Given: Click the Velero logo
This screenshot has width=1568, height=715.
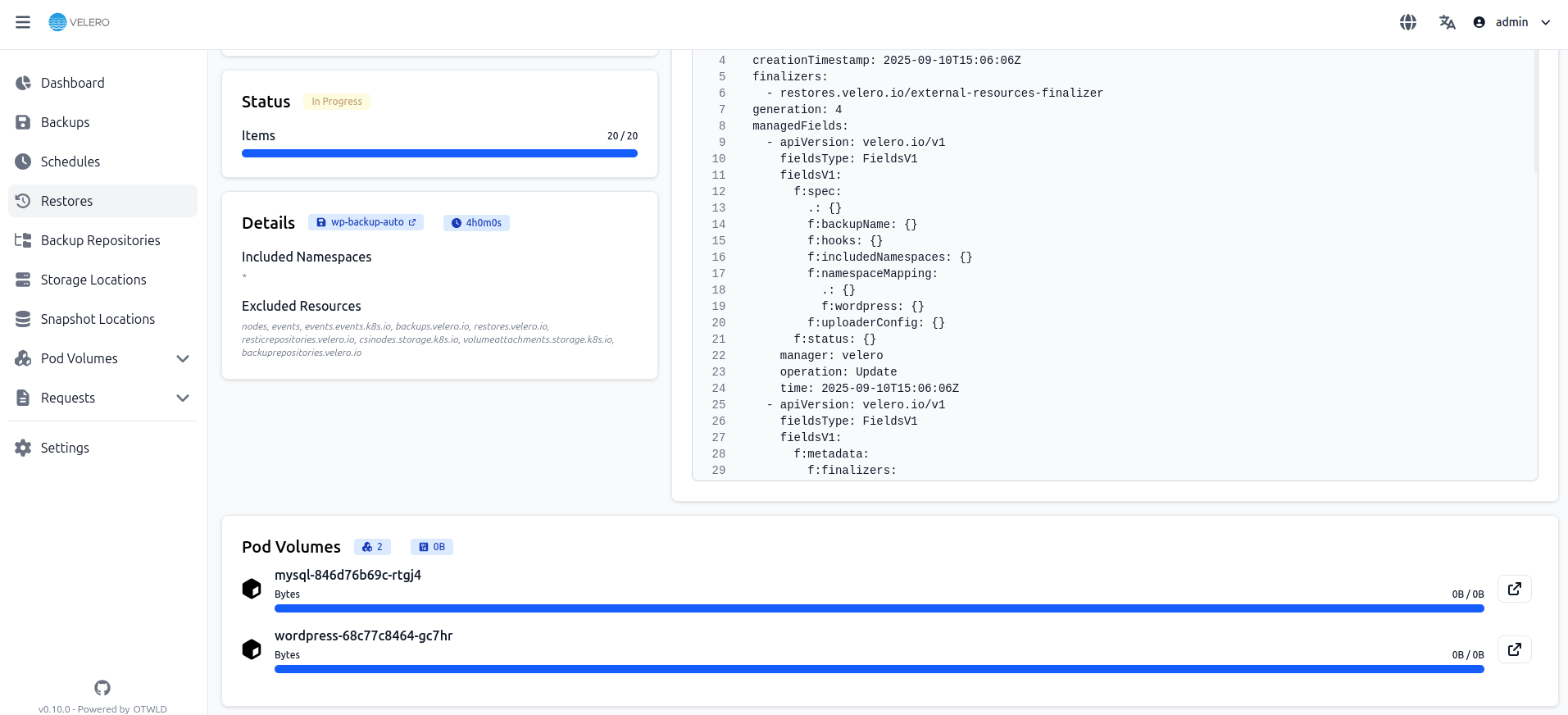Looking at the screenshot, I should point(80,22).
